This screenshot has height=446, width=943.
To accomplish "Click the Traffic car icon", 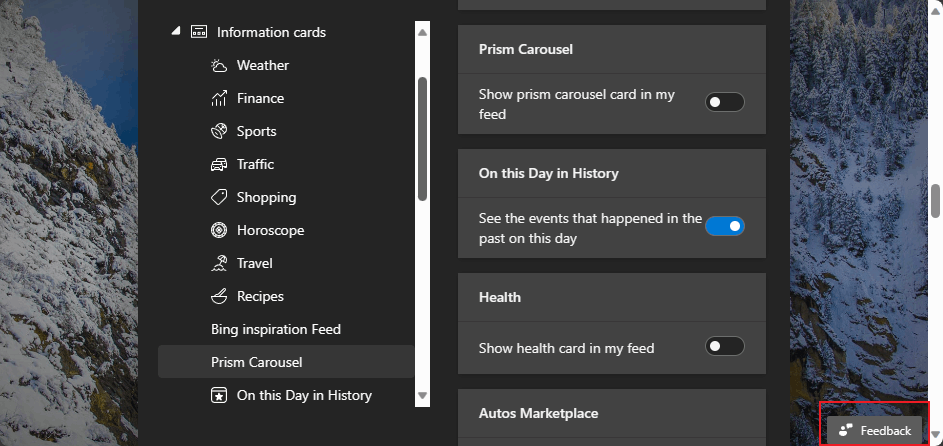I will [219, 165].
